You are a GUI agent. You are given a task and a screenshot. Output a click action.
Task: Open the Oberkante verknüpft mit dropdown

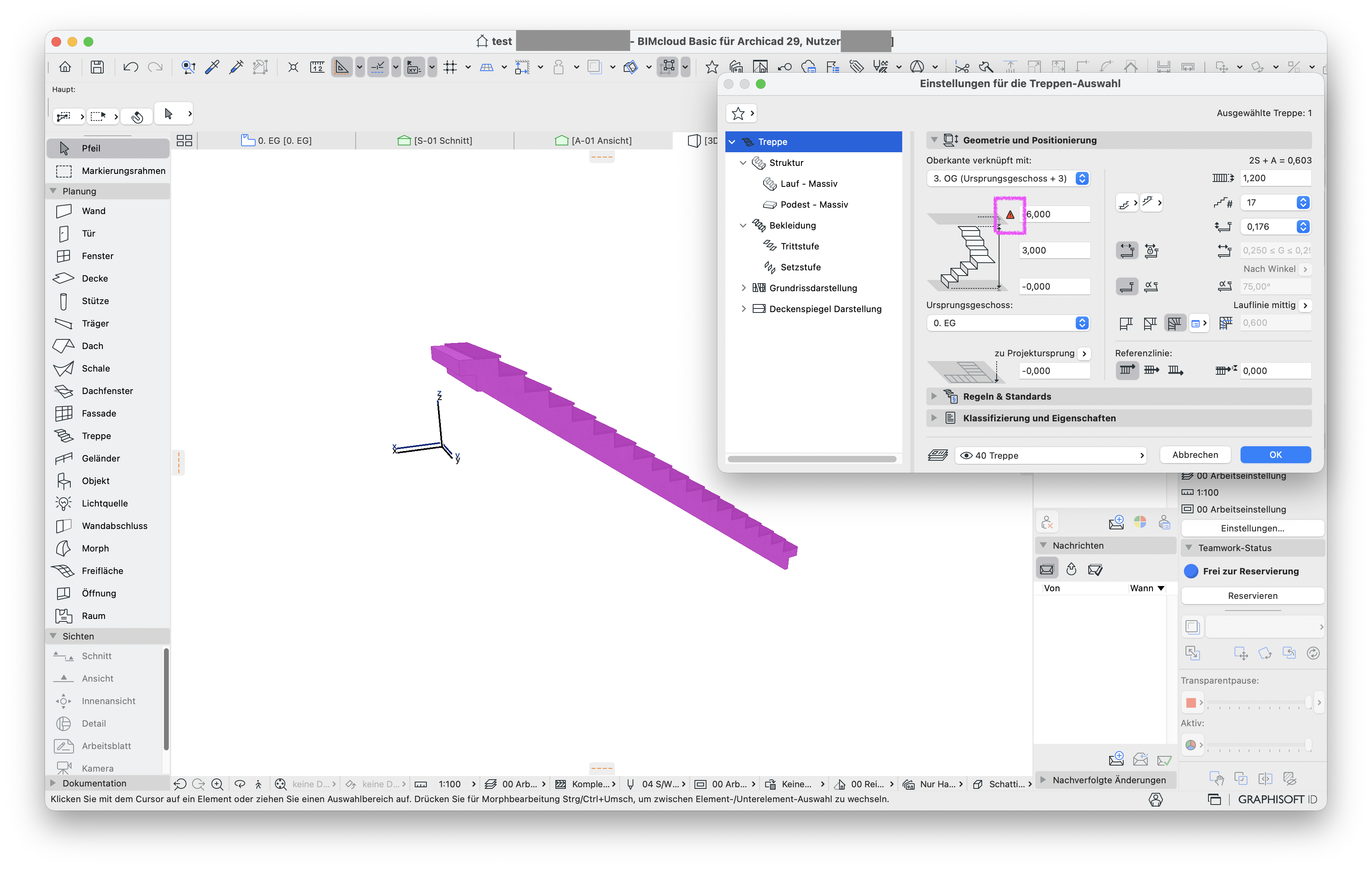tap(1008, 178)
